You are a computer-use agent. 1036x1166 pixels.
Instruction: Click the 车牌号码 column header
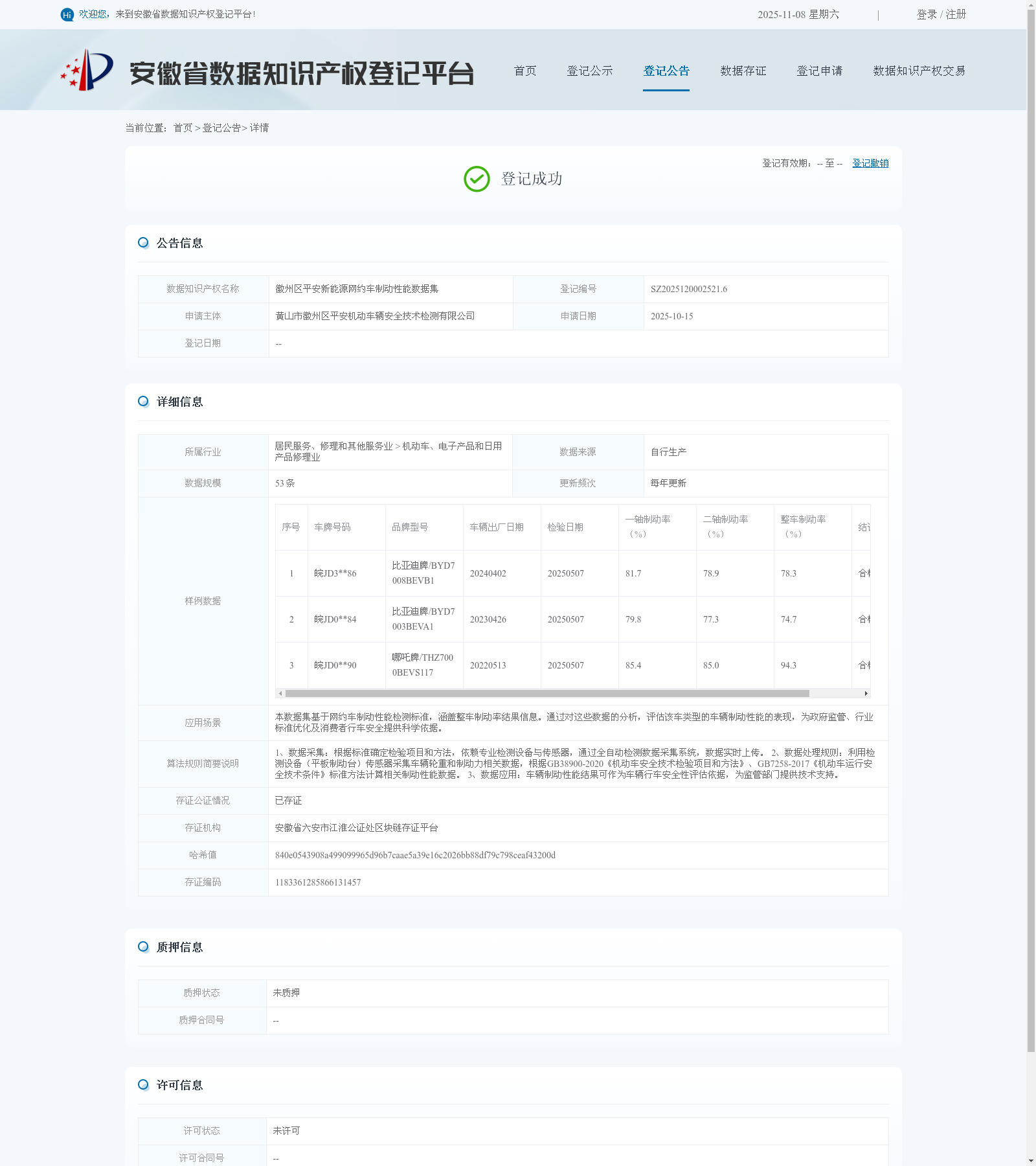click(332, 527)
